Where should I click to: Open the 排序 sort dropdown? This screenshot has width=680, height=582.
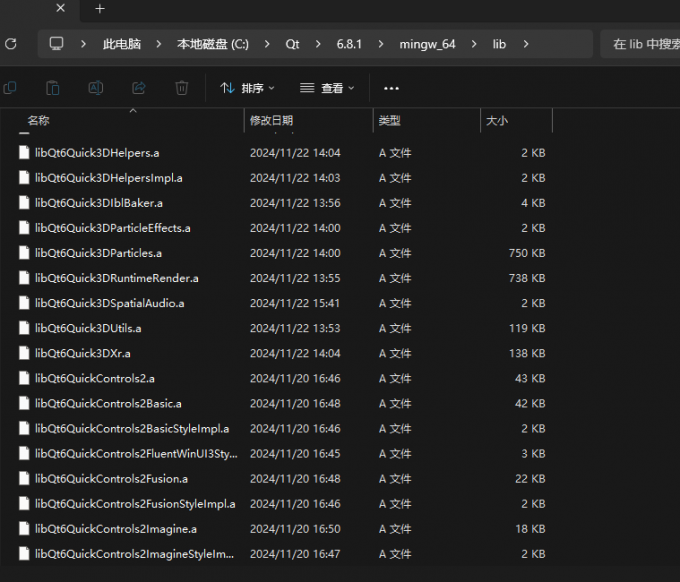coord(247,88)
